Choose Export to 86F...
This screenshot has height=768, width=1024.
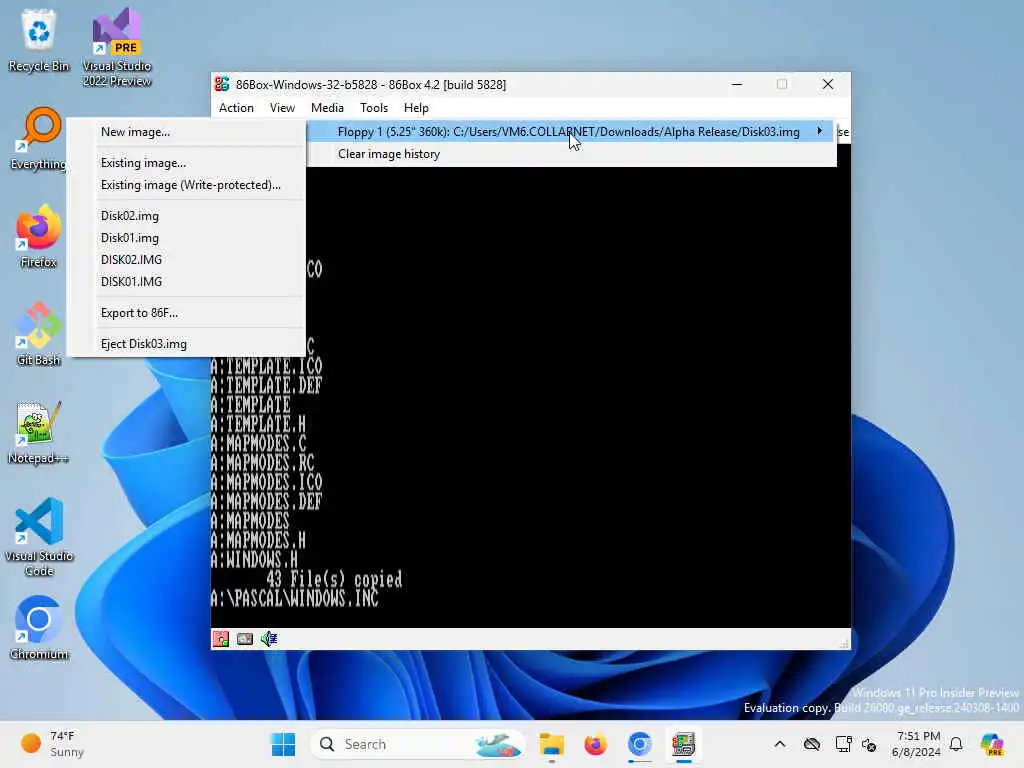187,313
